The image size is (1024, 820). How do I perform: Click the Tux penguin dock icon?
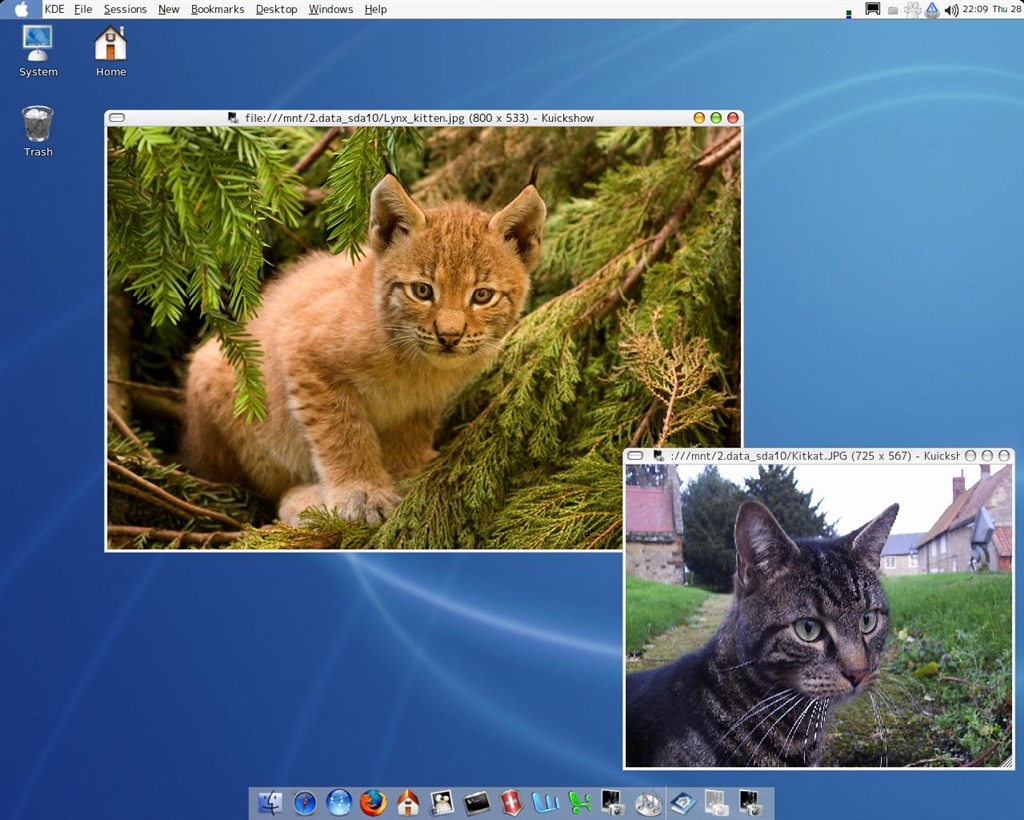click(x=441, y=802)
